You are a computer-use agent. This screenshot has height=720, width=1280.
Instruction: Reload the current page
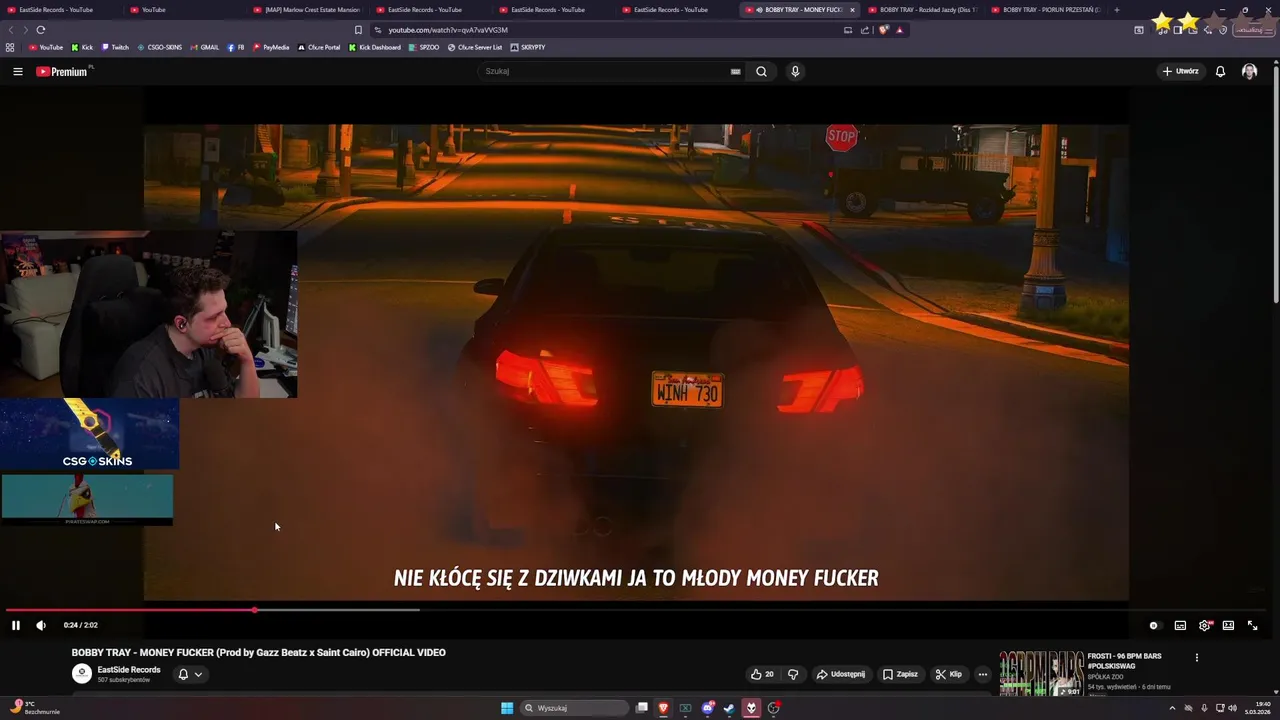40,30
